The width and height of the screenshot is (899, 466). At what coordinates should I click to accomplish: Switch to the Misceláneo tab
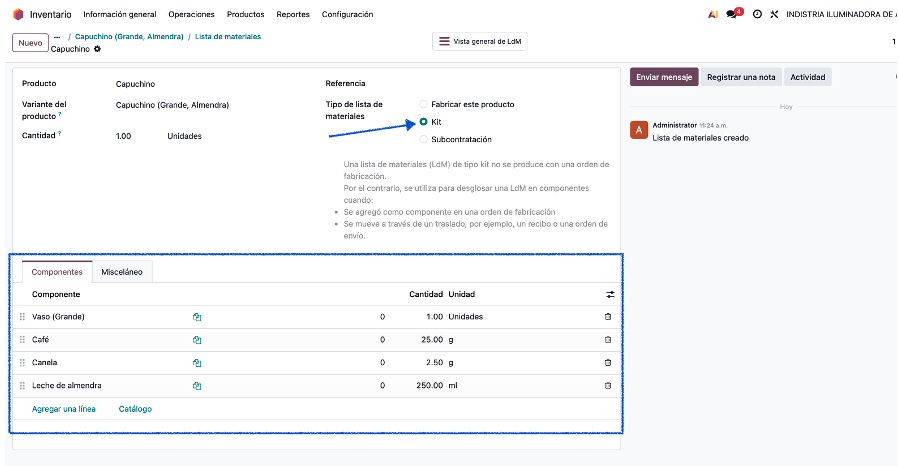[x=122, y=272]
